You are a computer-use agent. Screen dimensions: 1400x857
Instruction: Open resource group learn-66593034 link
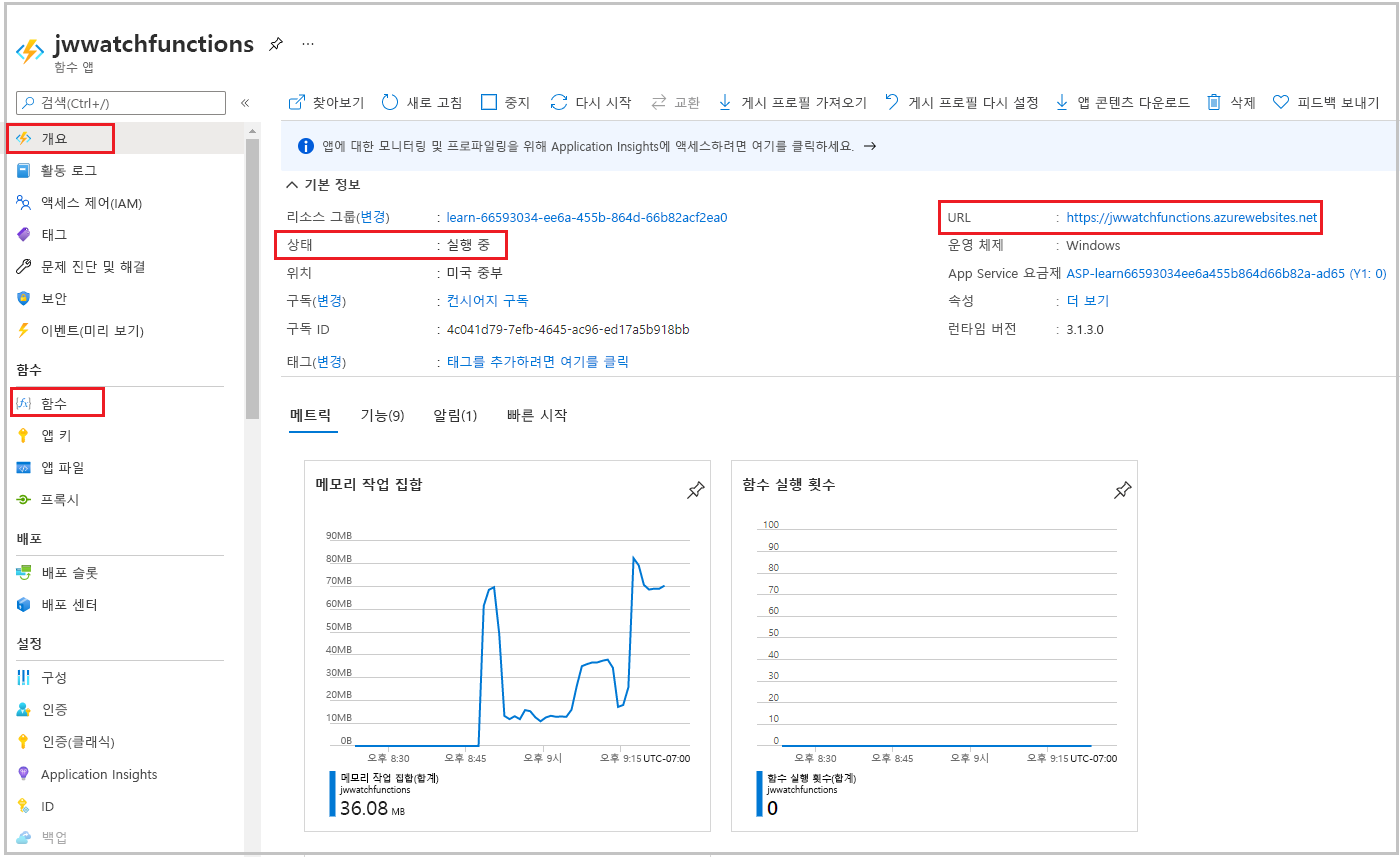(x=587, y=217)
